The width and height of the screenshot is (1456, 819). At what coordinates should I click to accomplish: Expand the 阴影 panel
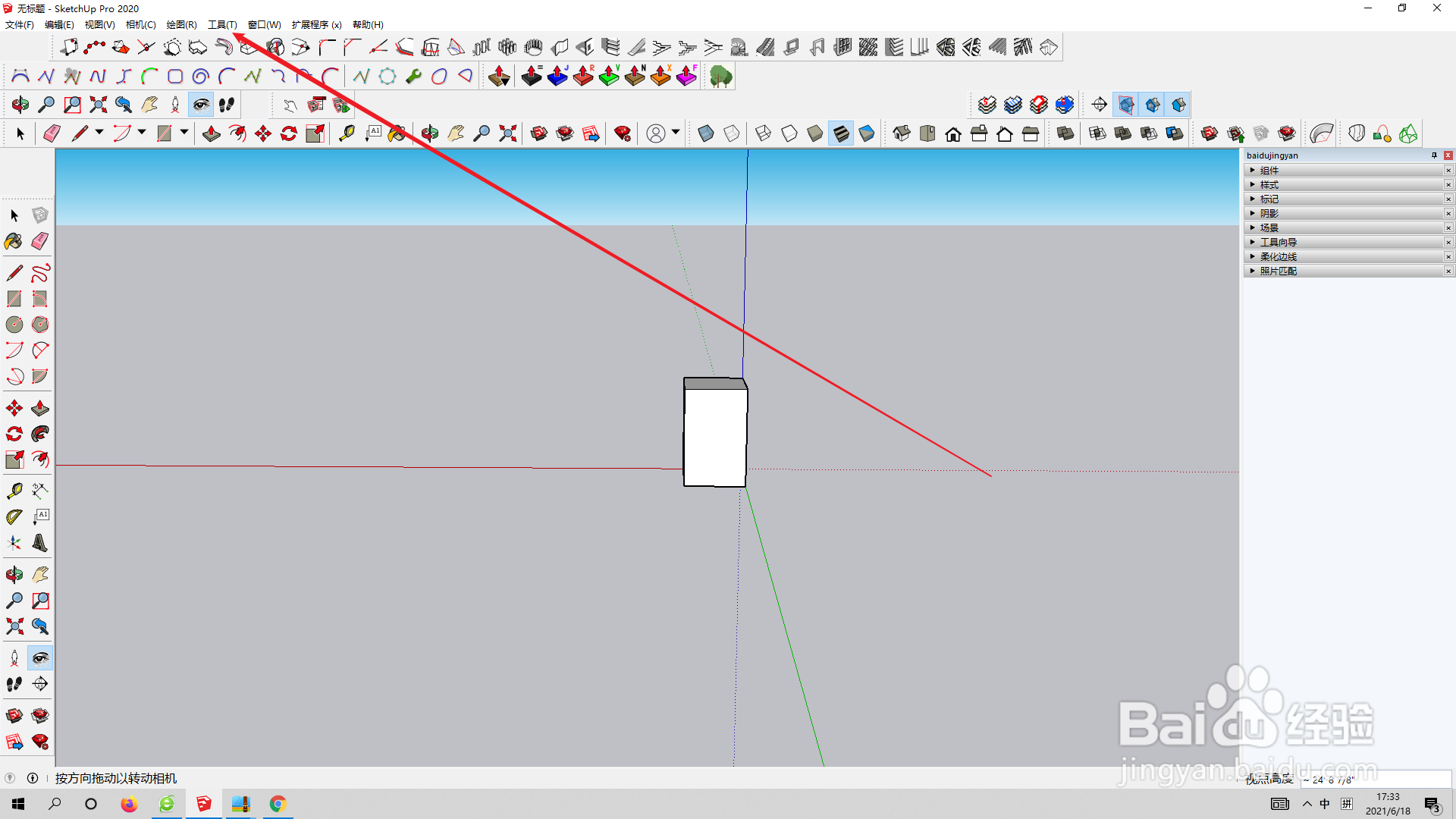coord(1348,214)
